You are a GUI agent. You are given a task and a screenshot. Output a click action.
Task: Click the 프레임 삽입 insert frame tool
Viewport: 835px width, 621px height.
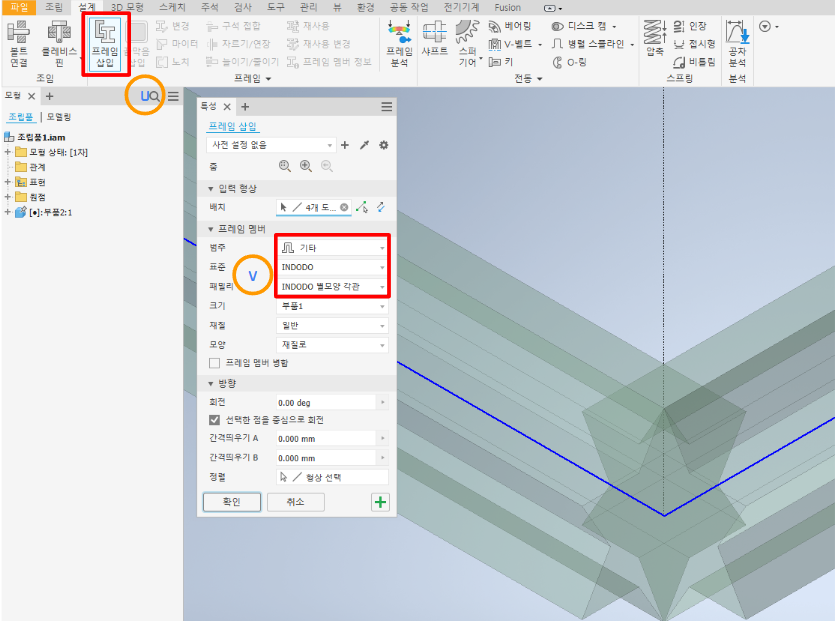(x=105, y=44)
